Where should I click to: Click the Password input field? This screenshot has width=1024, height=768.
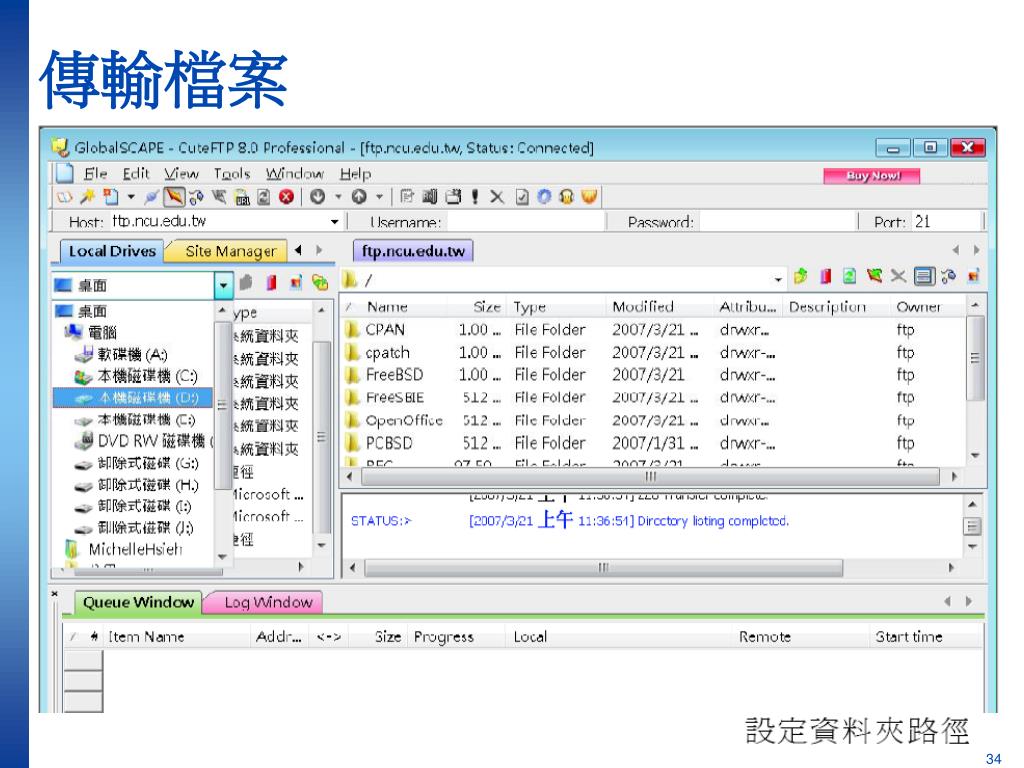777,222
